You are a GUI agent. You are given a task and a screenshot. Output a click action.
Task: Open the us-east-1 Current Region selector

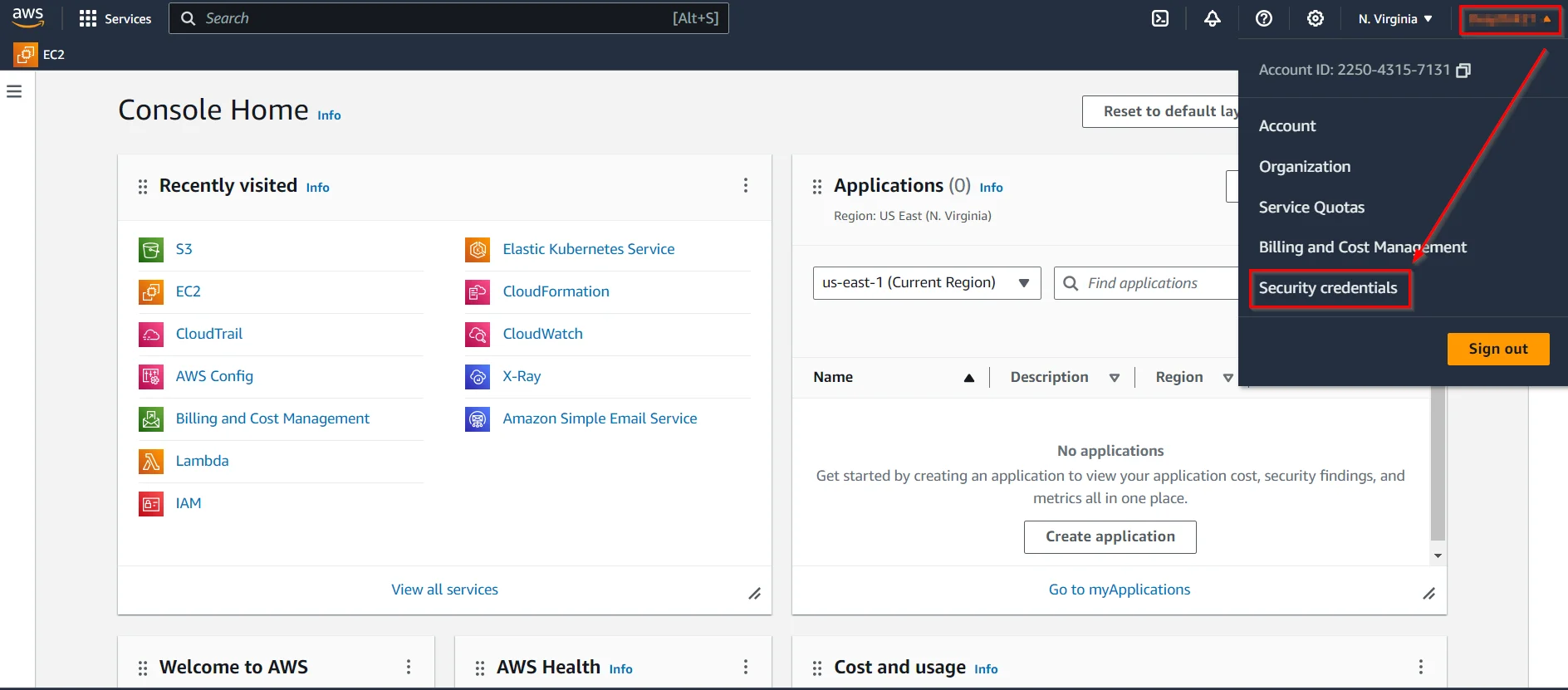pyautogui.click(x=926, y=283)
